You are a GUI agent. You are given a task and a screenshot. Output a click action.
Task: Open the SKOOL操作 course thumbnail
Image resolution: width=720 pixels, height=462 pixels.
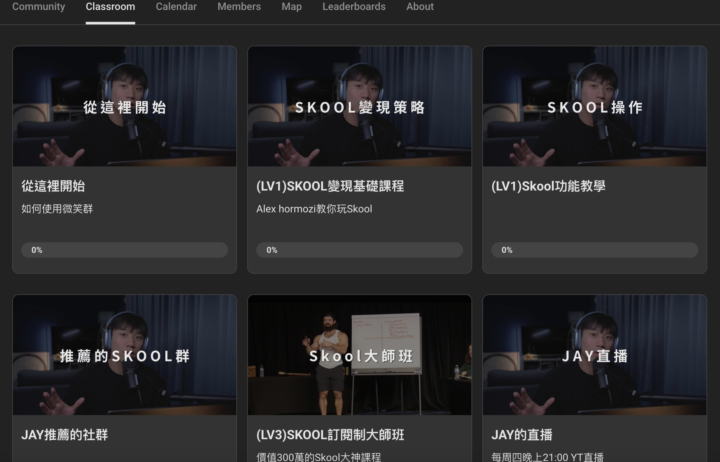(595, 106)
